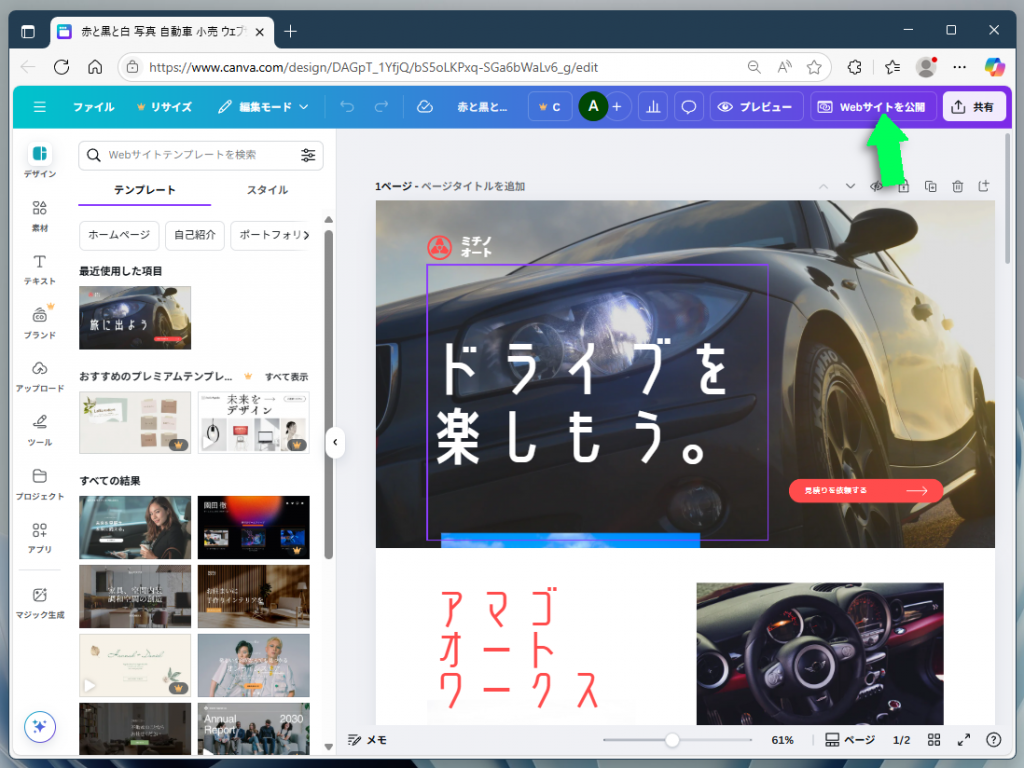Lock page 1 with the padlock toggle

(904, 186)
